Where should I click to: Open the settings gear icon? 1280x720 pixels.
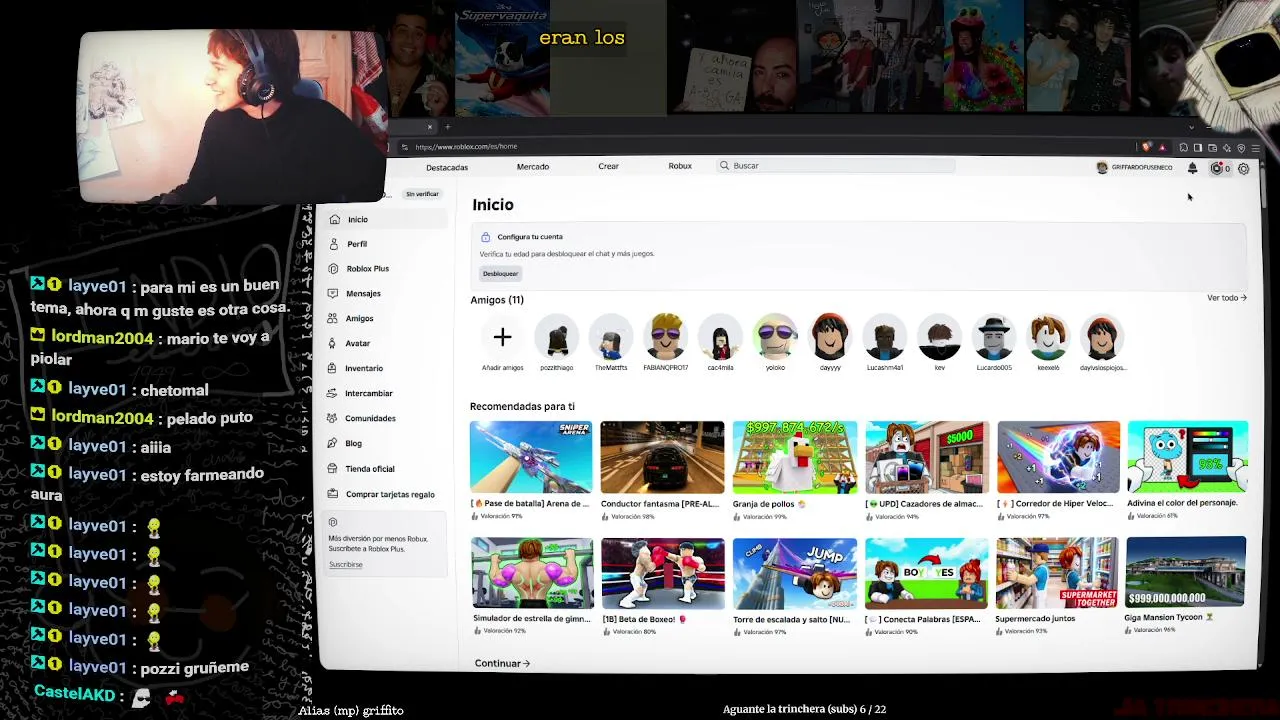[x=1244, y=168]
